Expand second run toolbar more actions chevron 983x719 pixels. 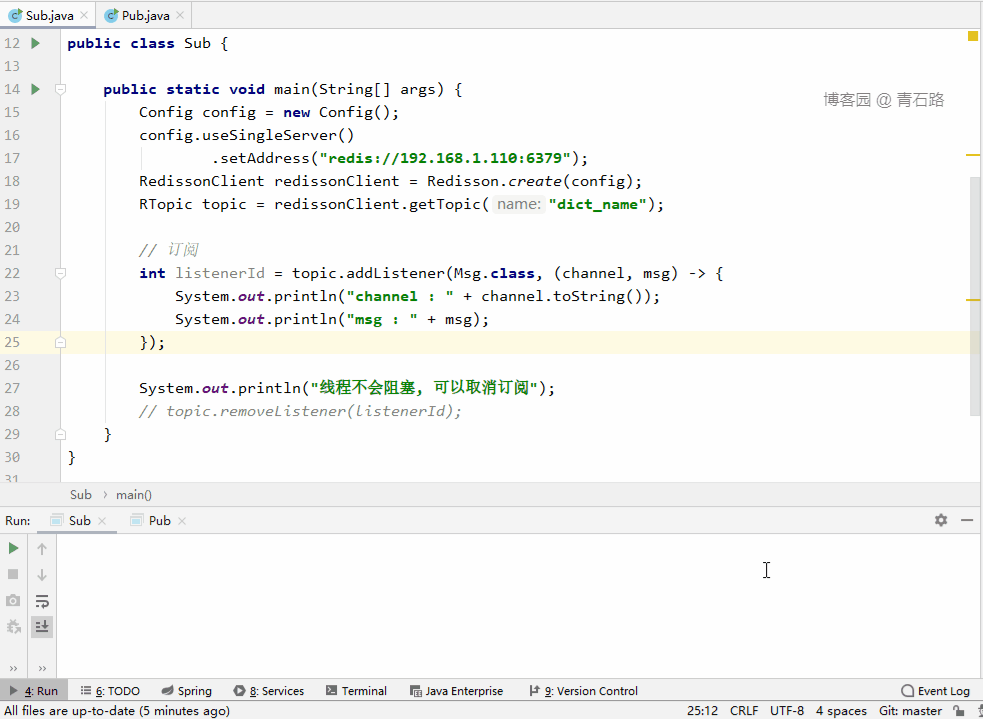pyautogui.click(x=42, y=668)
